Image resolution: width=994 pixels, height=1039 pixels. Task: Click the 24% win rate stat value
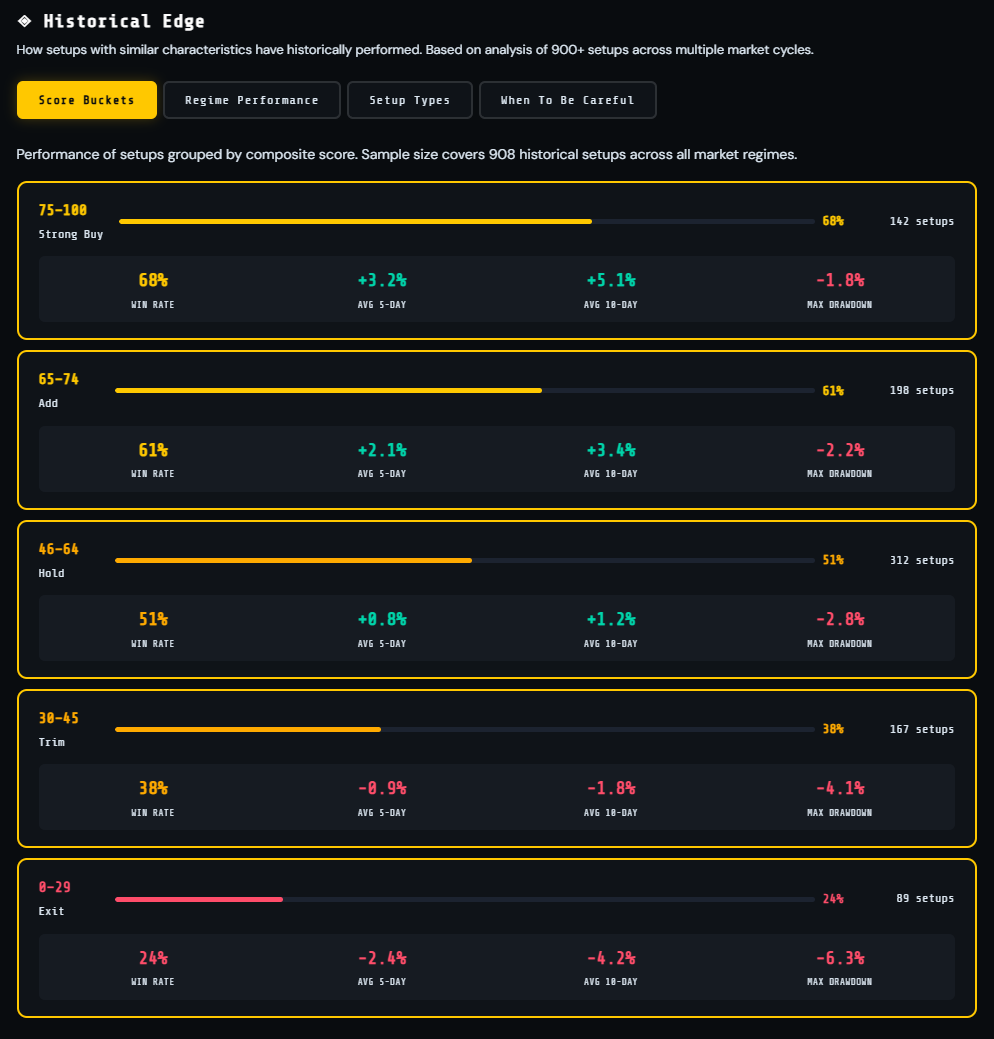pyautogui.click(x=153, y=957)
